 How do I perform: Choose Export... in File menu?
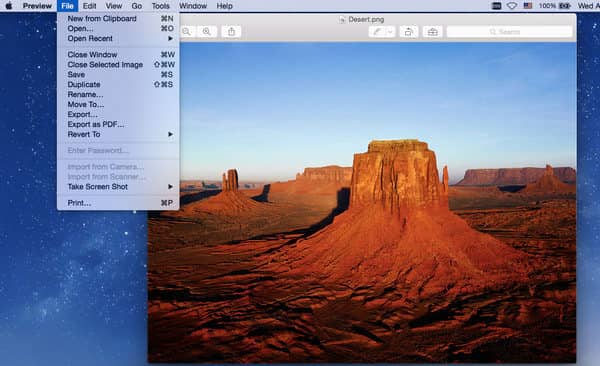pos(118,114)
